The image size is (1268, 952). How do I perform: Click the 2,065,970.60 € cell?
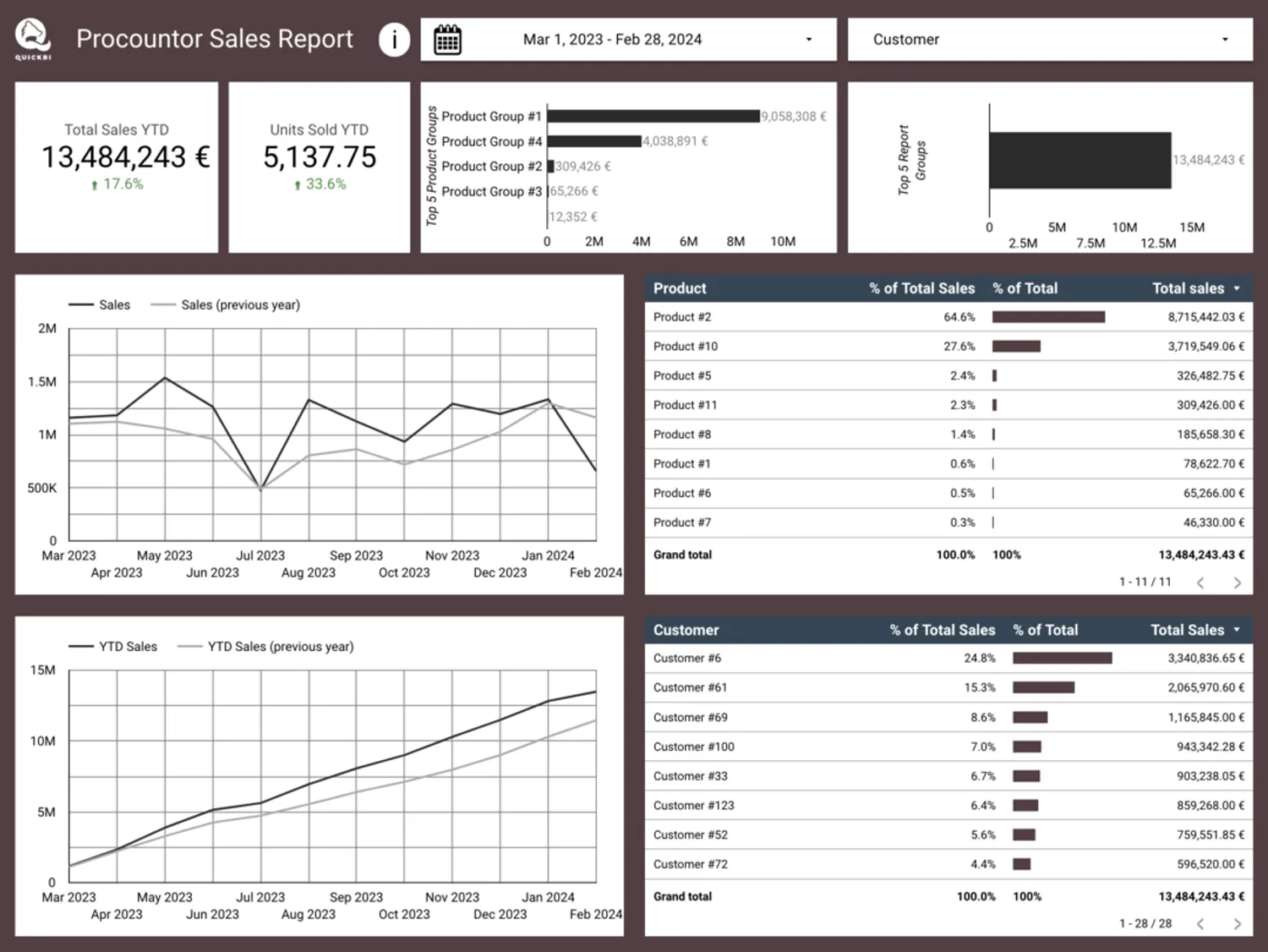(1206, 688)
